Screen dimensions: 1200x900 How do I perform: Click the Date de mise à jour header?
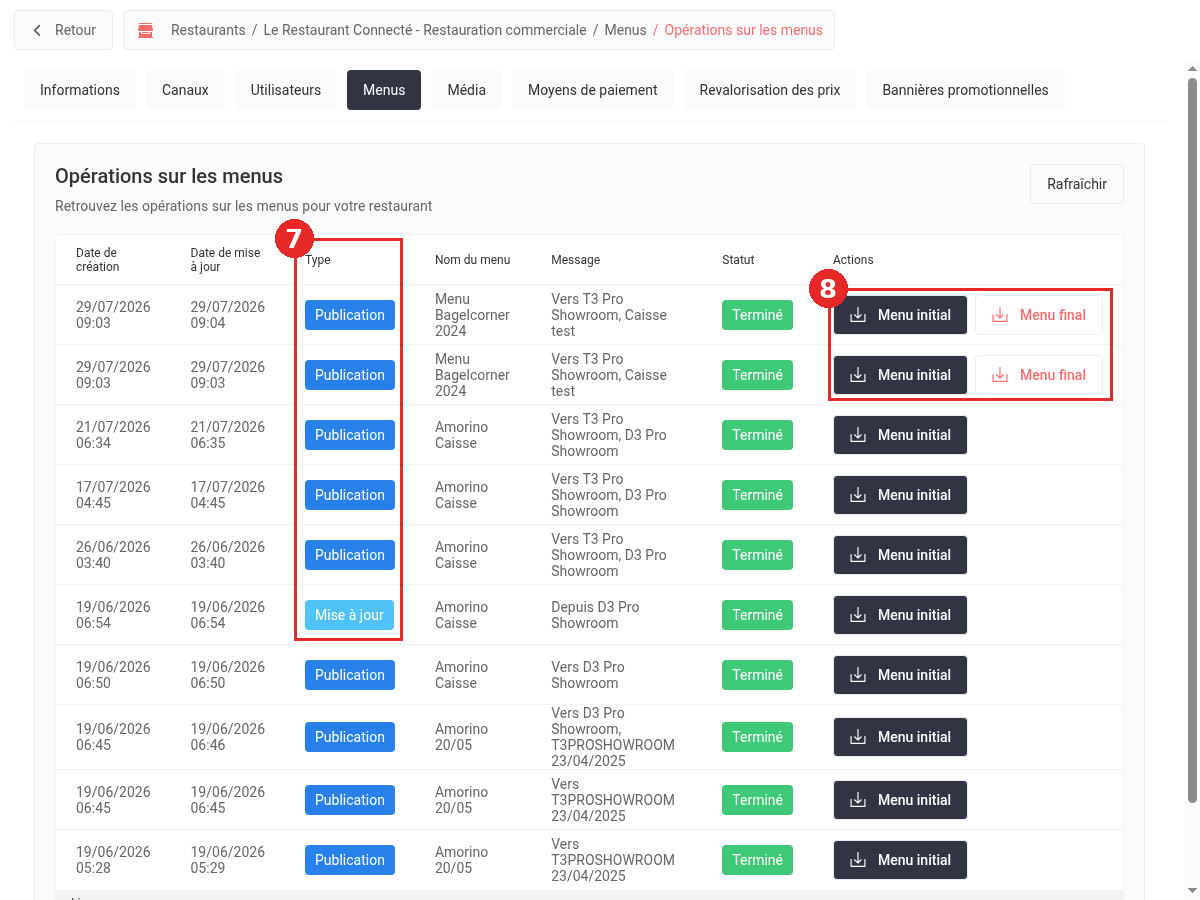tap(225, 260)
